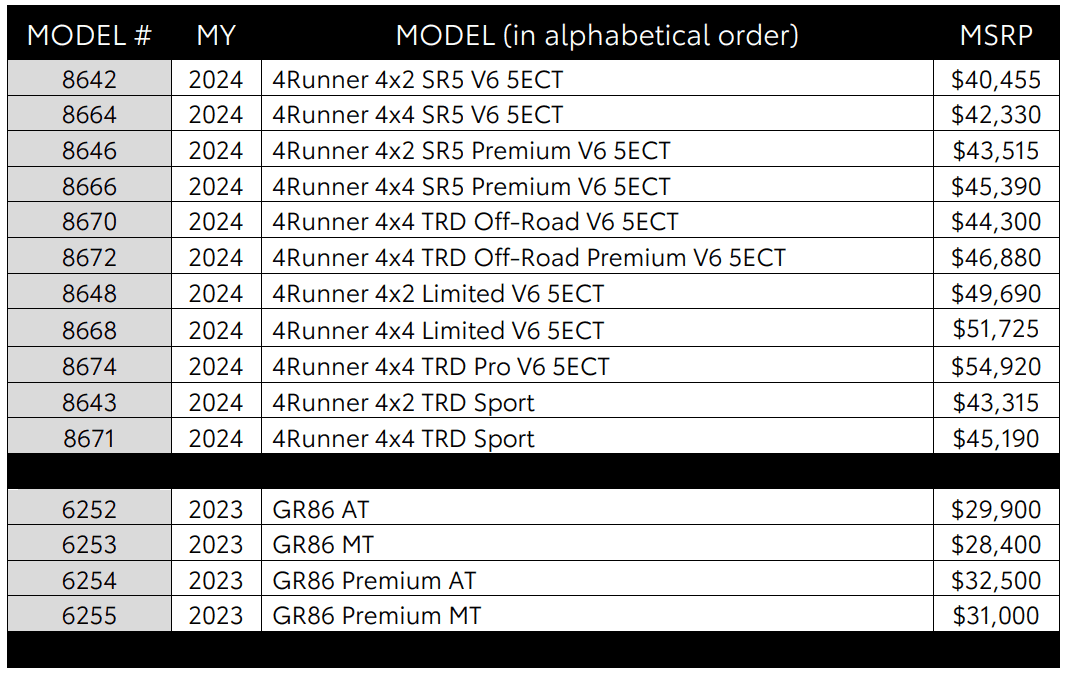Select the $45,190 price cell
The image size is (1068, 677).
point(996,438)
